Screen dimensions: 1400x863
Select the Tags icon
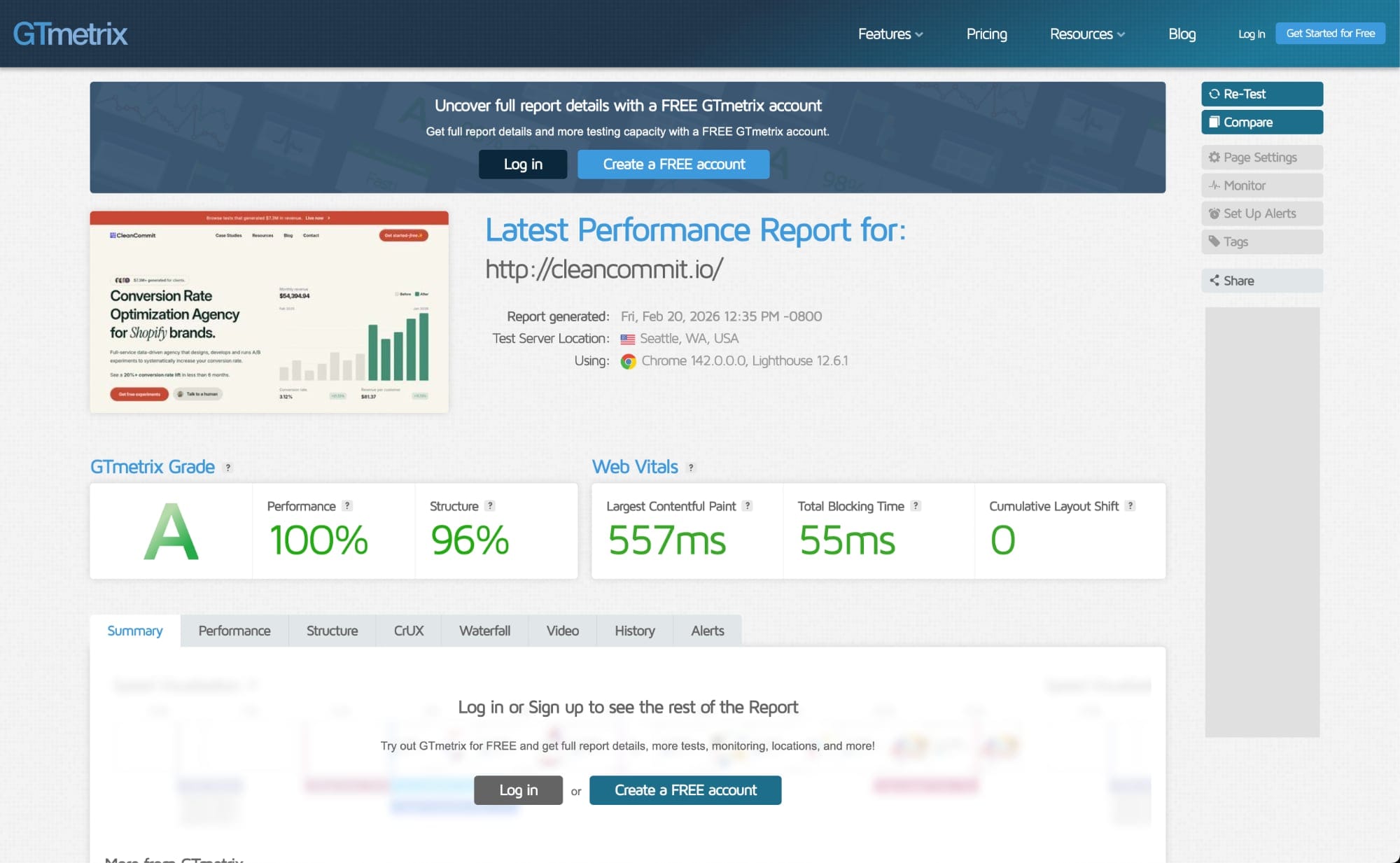1215,241
